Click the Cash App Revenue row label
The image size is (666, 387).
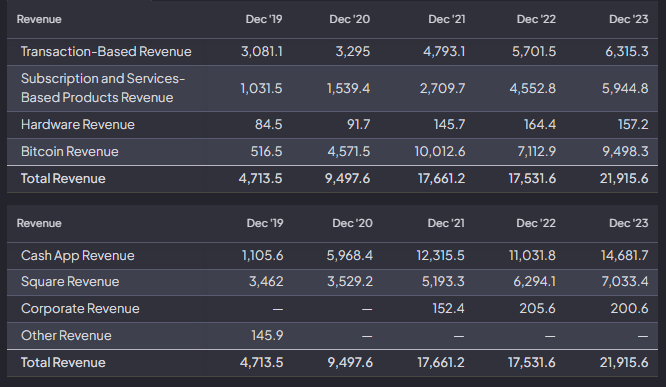coord(78,255)
